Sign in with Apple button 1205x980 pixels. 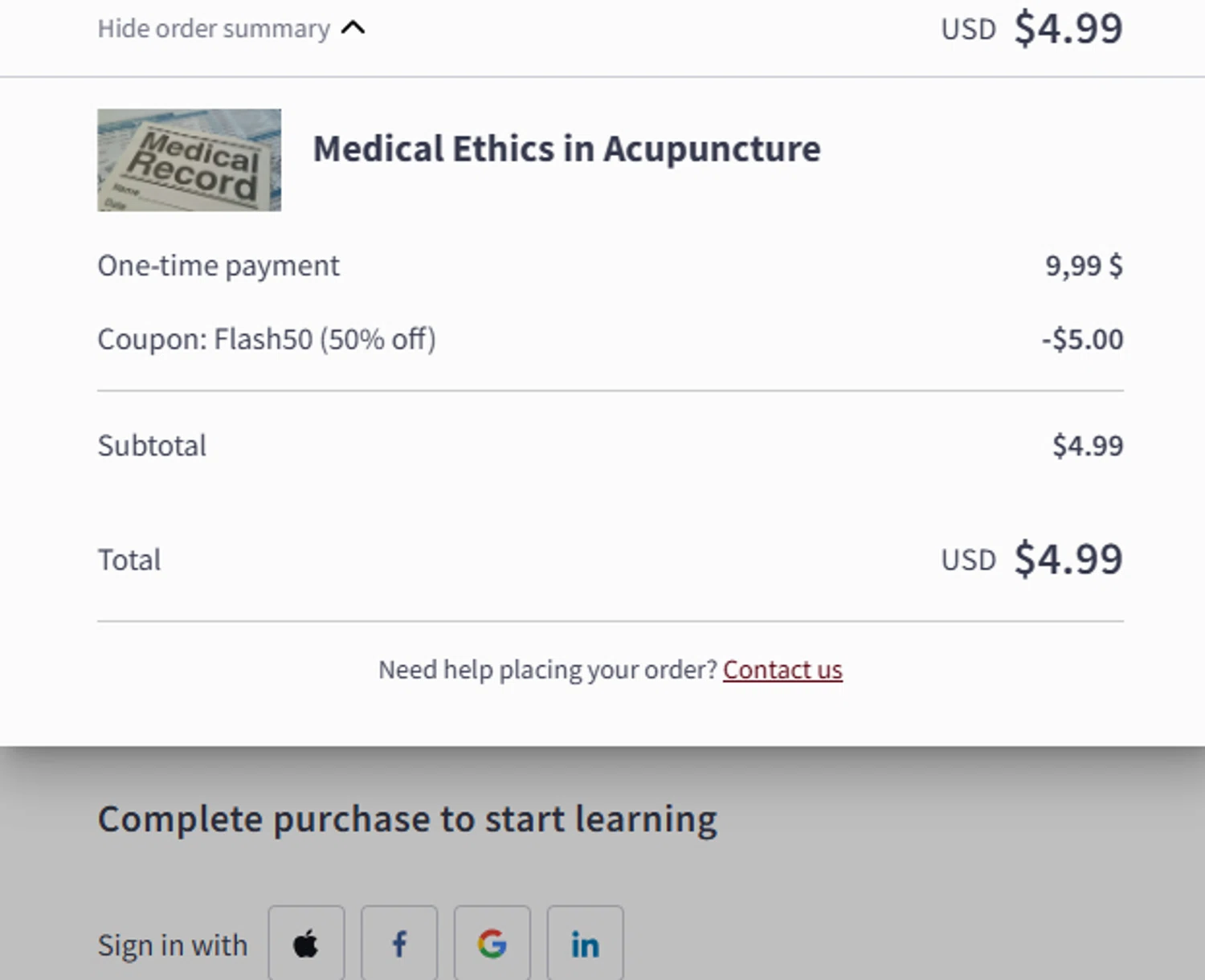[306, 944]
